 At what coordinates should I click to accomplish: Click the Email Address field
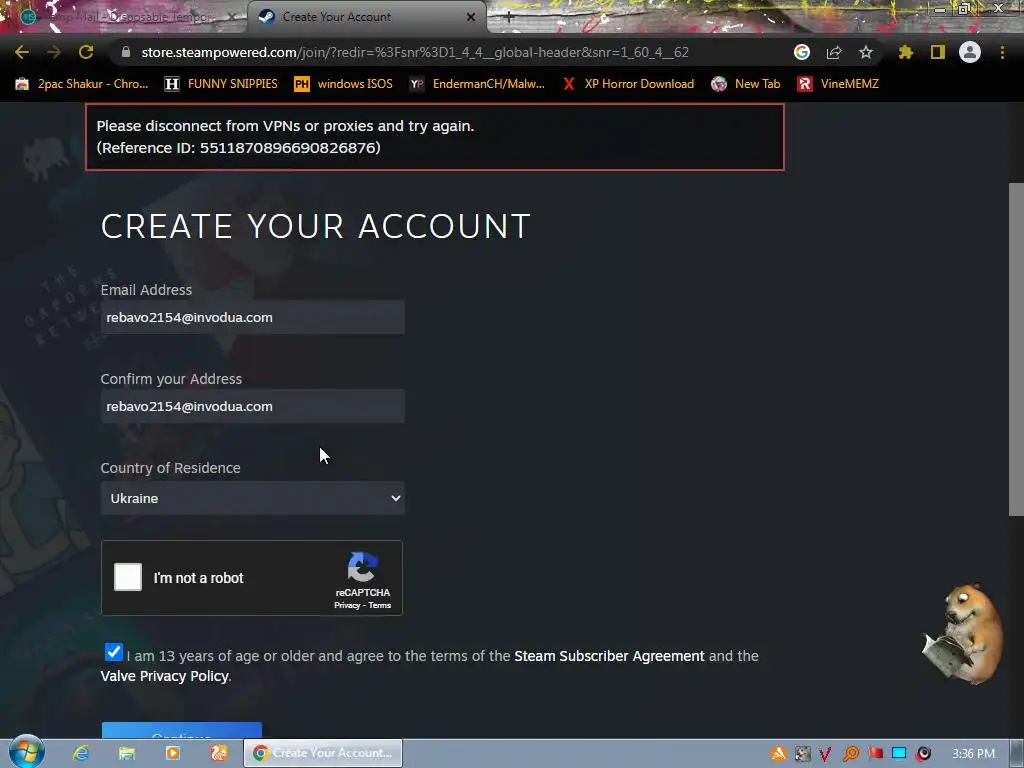coord(253,317)
